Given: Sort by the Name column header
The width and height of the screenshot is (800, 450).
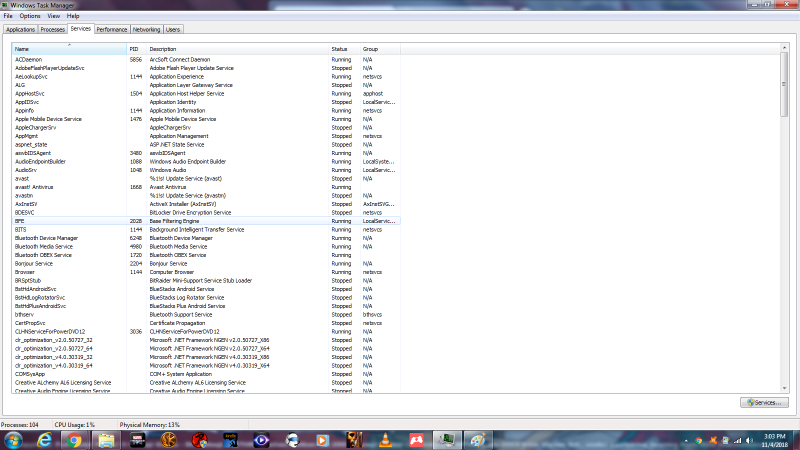Looking at the screenshot, I should [69, 49].
